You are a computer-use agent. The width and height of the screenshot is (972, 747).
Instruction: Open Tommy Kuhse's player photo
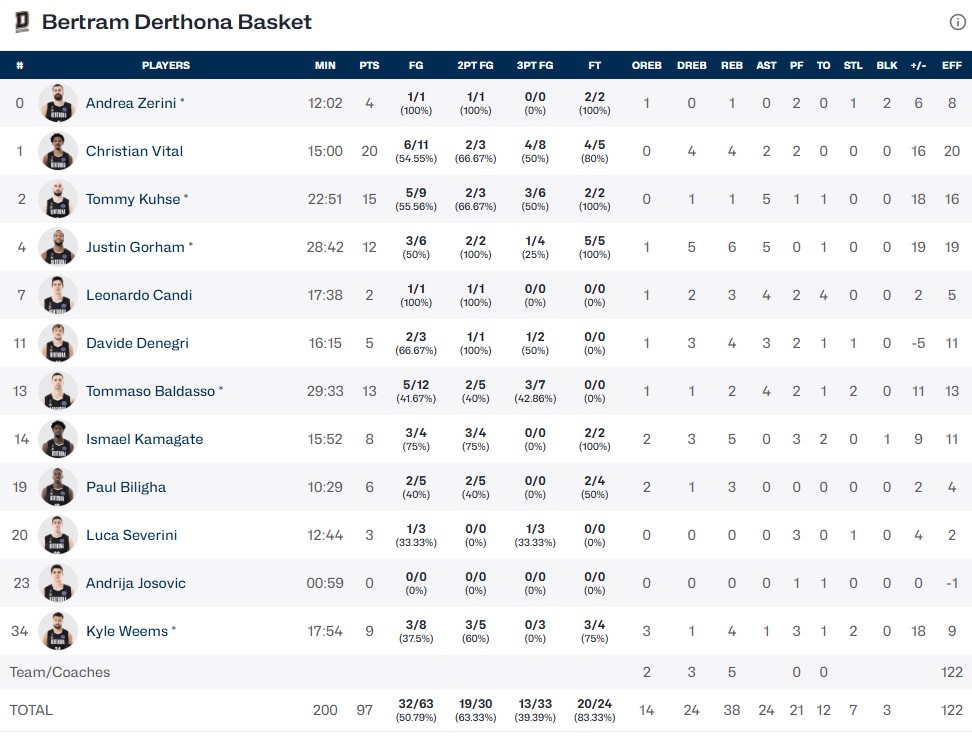pos(58,199)
